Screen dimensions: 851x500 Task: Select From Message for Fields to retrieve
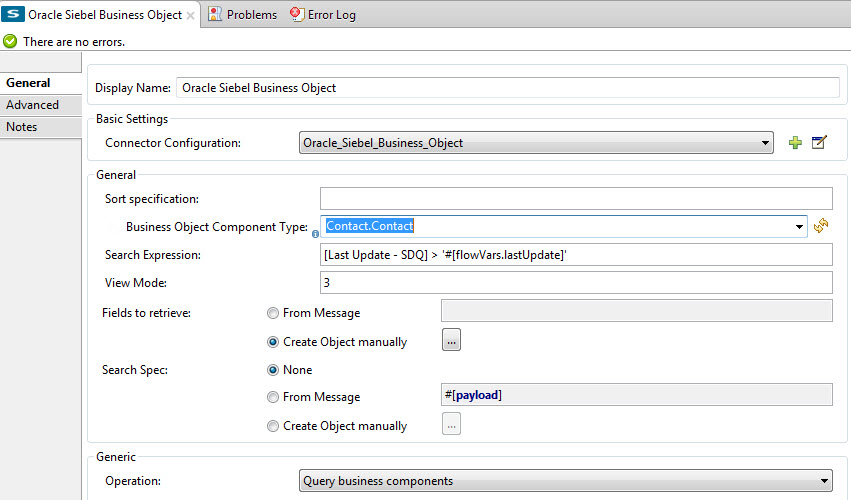pos(273,313)
